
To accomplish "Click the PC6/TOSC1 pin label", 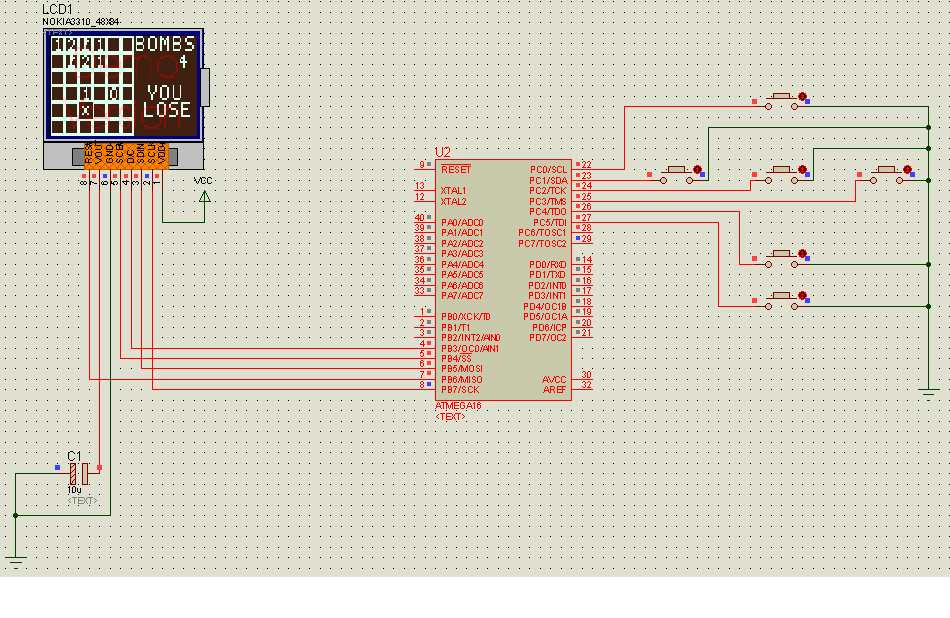I will pos(542,233).
